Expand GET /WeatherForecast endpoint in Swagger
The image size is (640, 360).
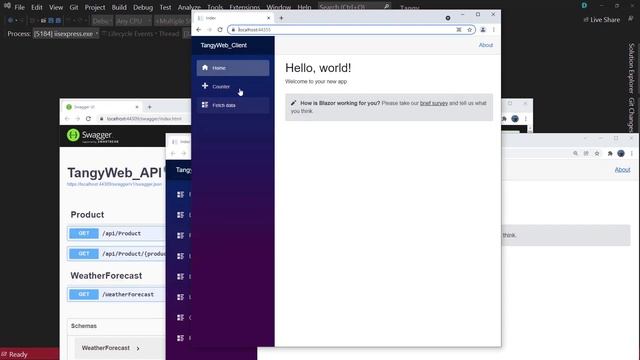(x=116, y=294)
